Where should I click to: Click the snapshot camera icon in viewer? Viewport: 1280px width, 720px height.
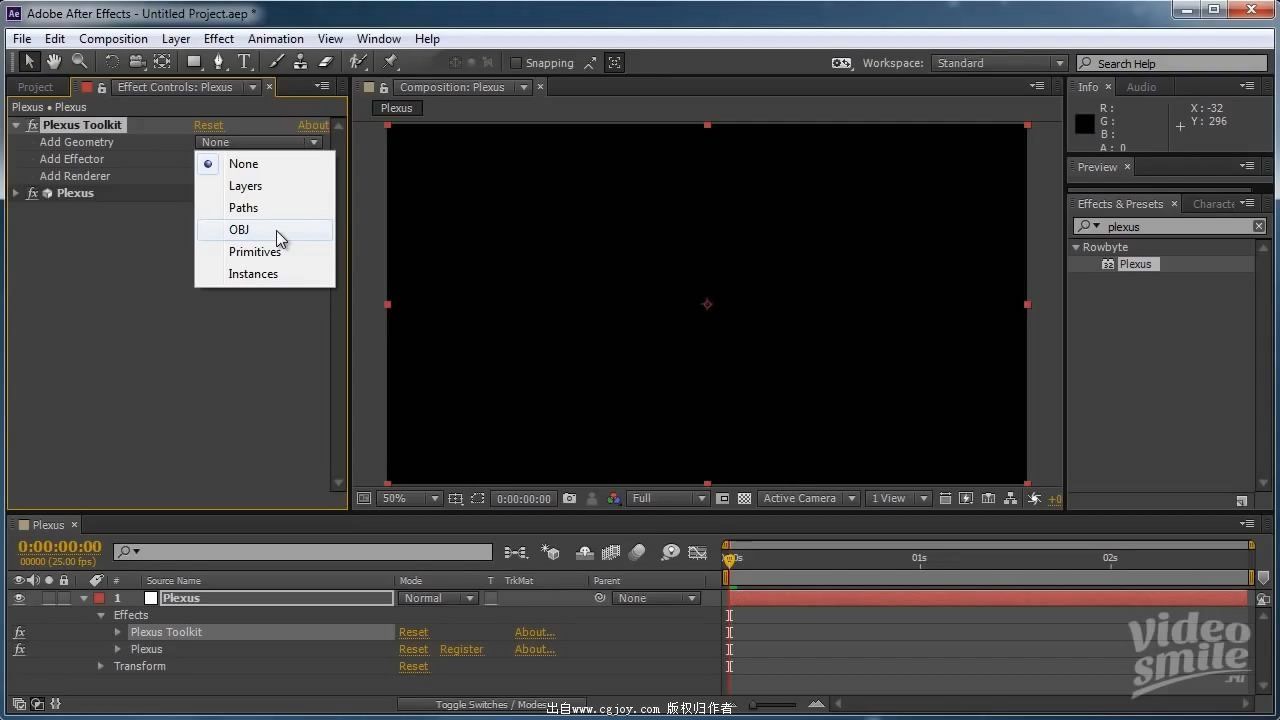(569, 498)
